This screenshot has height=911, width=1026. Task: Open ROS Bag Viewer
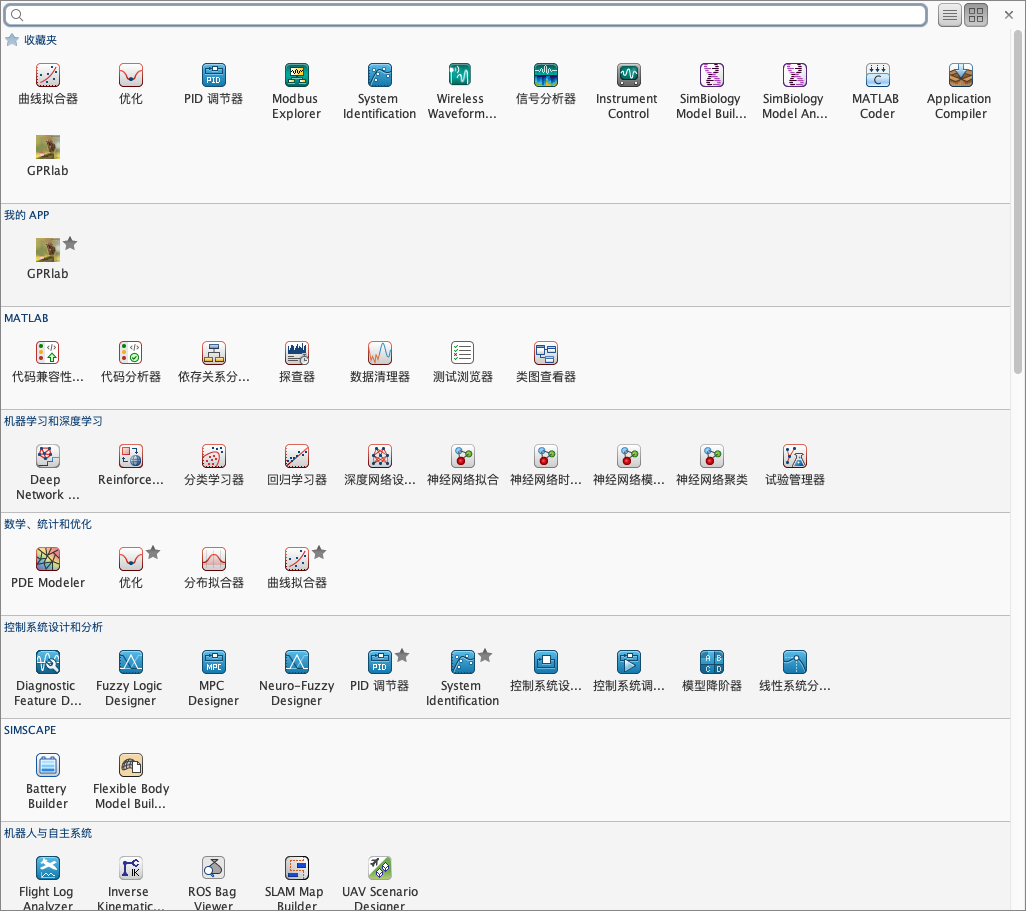tap(213, 882)
